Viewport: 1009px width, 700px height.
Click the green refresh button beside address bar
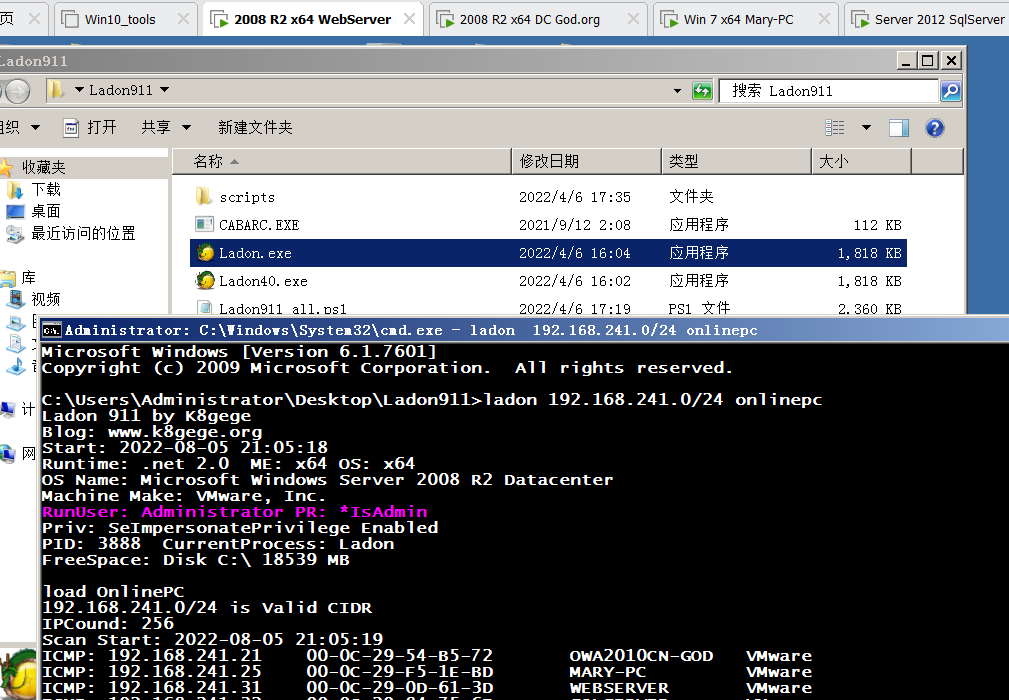(x=702, y=91)
